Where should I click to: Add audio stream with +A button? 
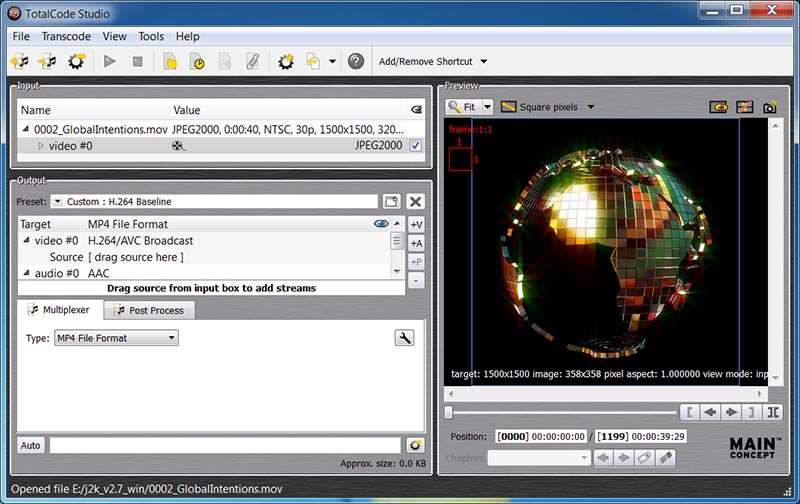pos(416,243)
